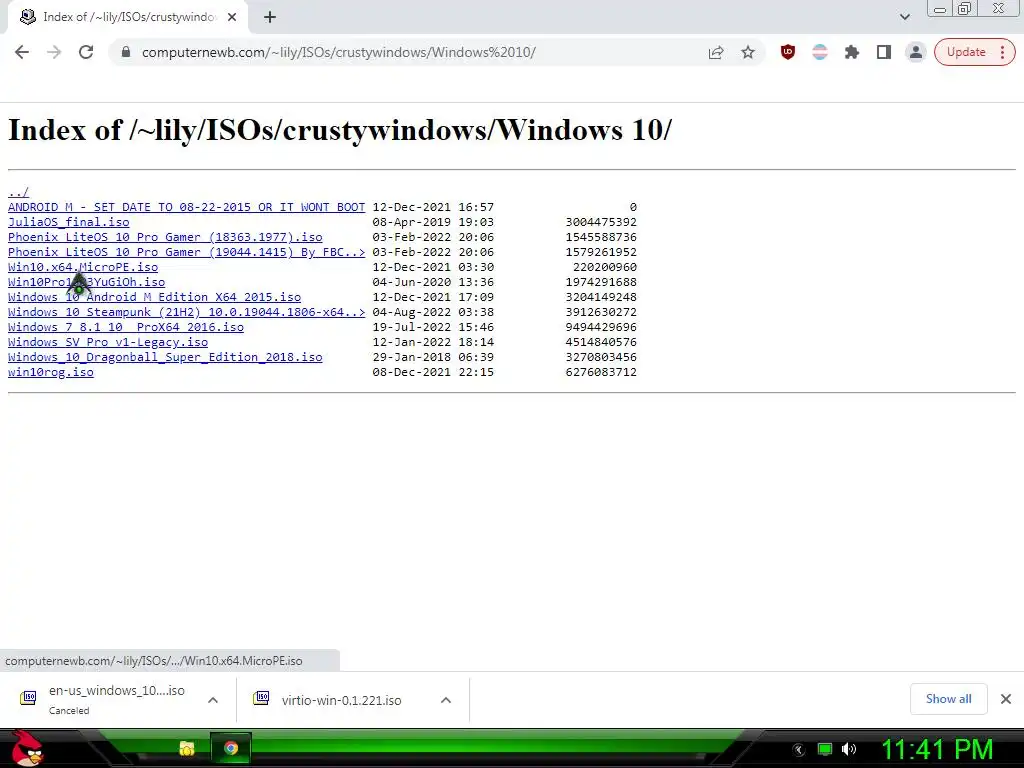The height and width of the screenshot is (768, 1024).
Task: Select the 3004475392 file size text
Action: click(x=601, y=222)
